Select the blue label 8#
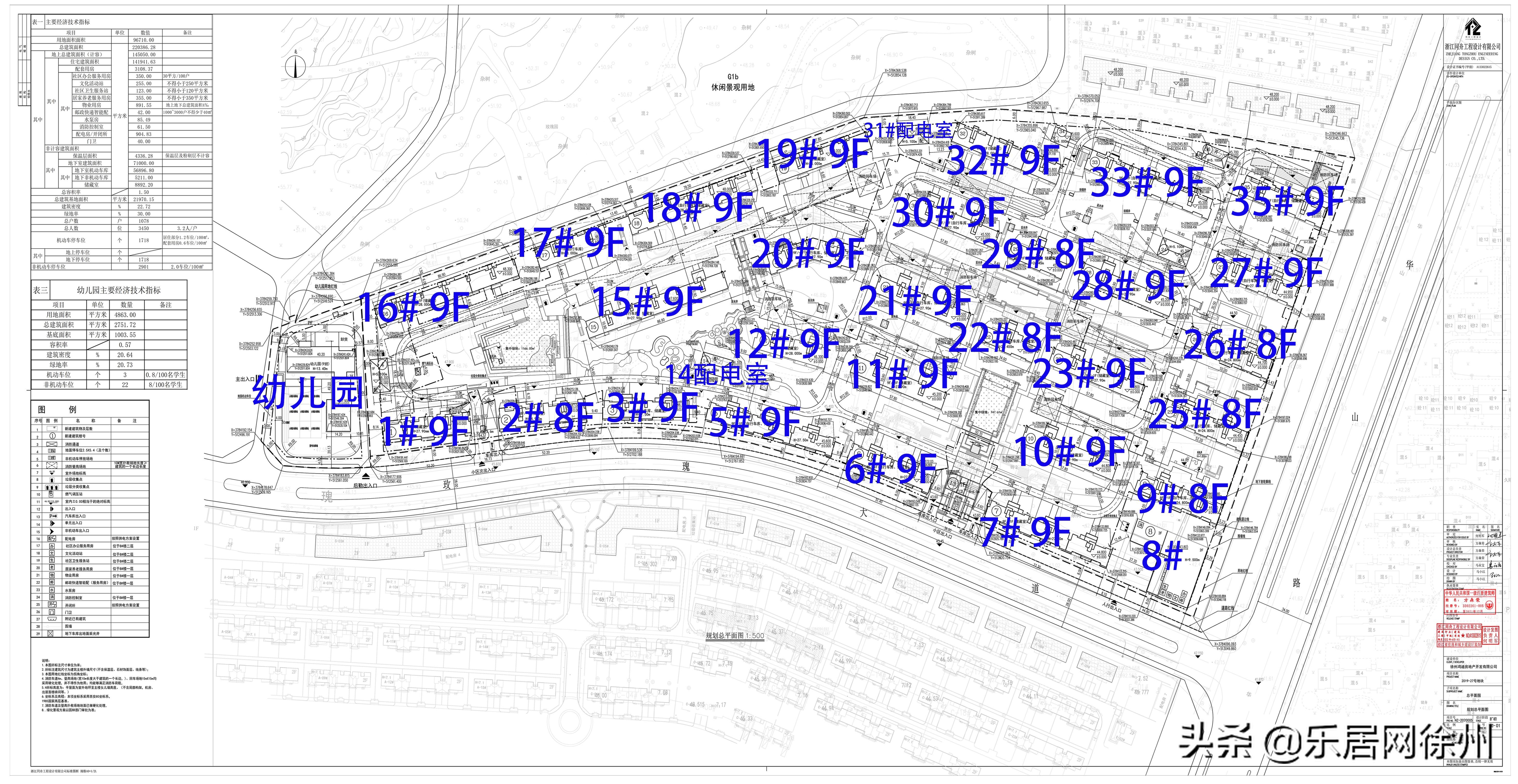Viewport: 1518px width, 784px height. tap(1162, 556)
